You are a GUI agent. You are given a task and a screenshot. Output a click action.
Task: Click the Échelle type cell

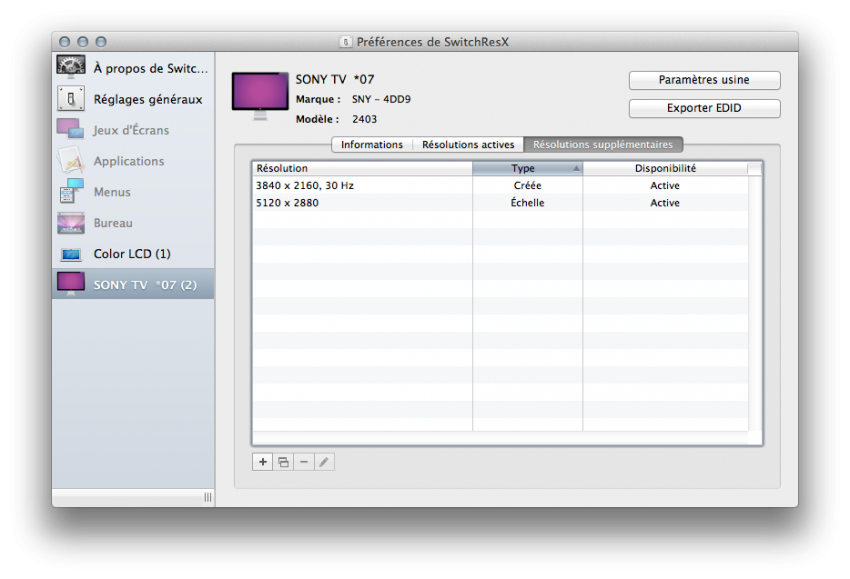click(x=527, y=203)
